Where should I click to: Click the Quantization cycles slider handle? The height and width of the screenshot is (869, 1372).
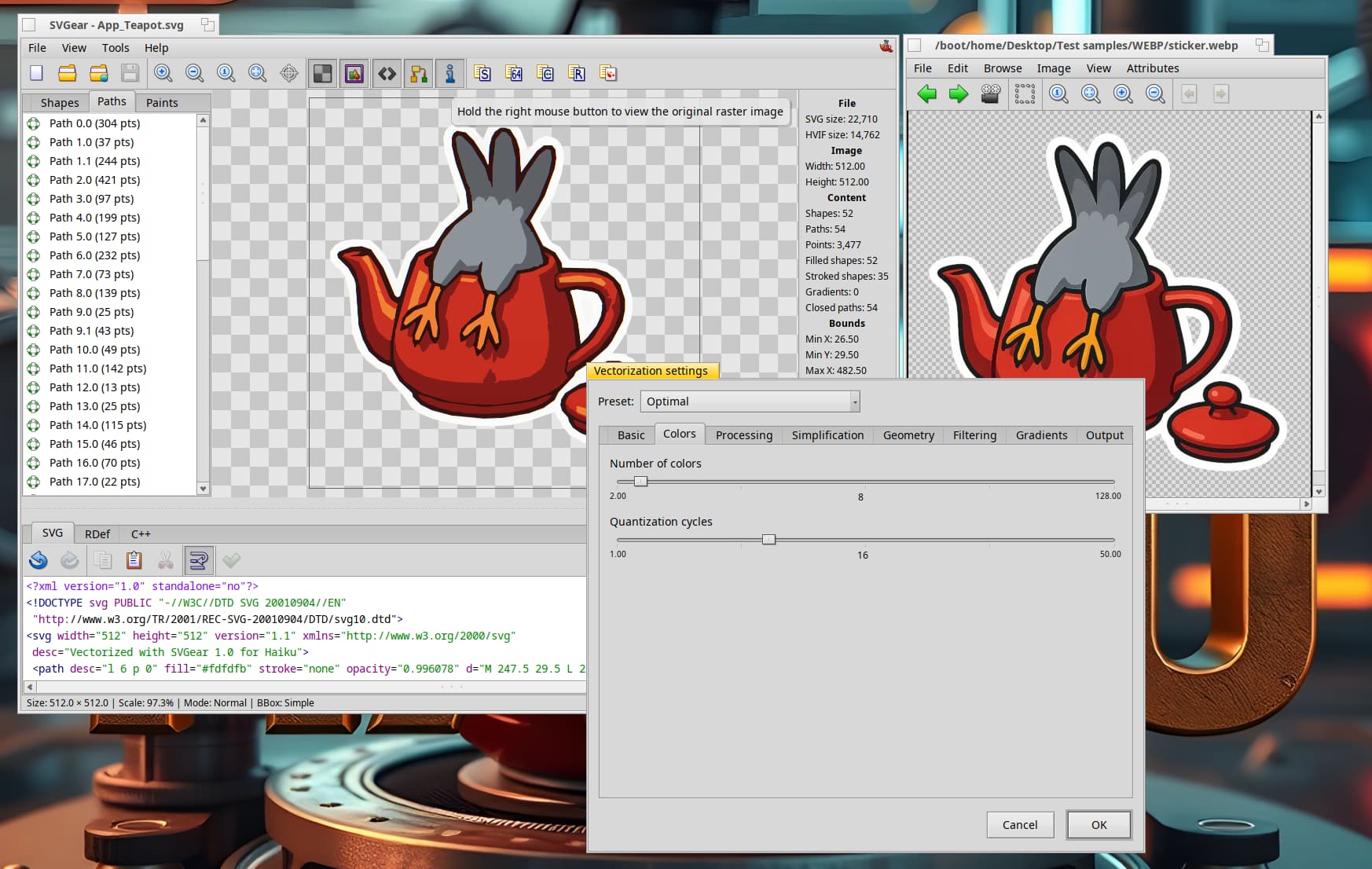pyautogui.click(x=769, y=540)
